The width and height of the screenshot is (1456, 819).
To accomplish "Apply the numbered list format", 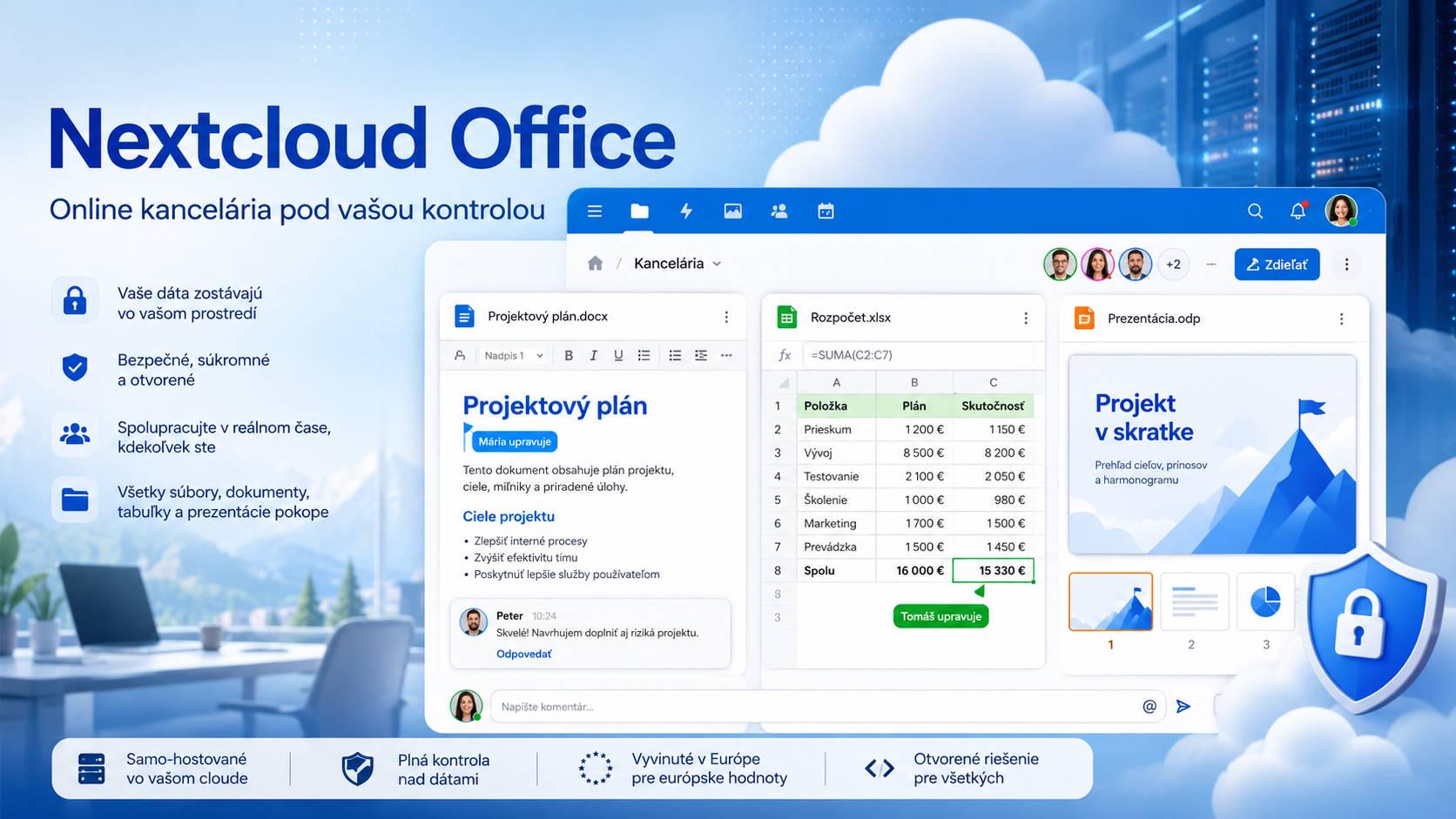I will [x=675, y=355].
